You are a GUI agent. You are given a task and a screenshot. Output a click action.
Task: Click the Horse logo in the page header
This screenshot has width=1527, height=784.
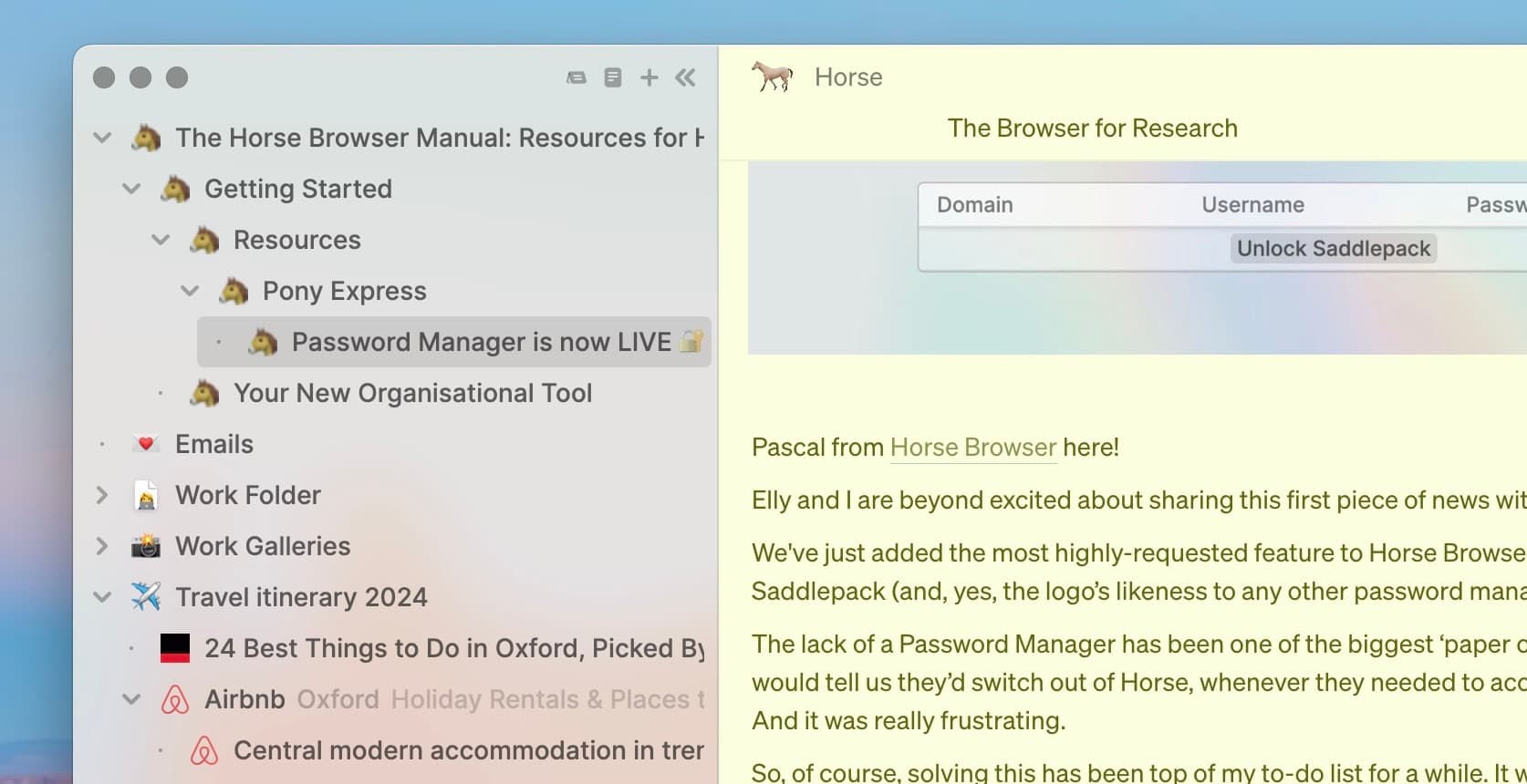click(773, 77)
